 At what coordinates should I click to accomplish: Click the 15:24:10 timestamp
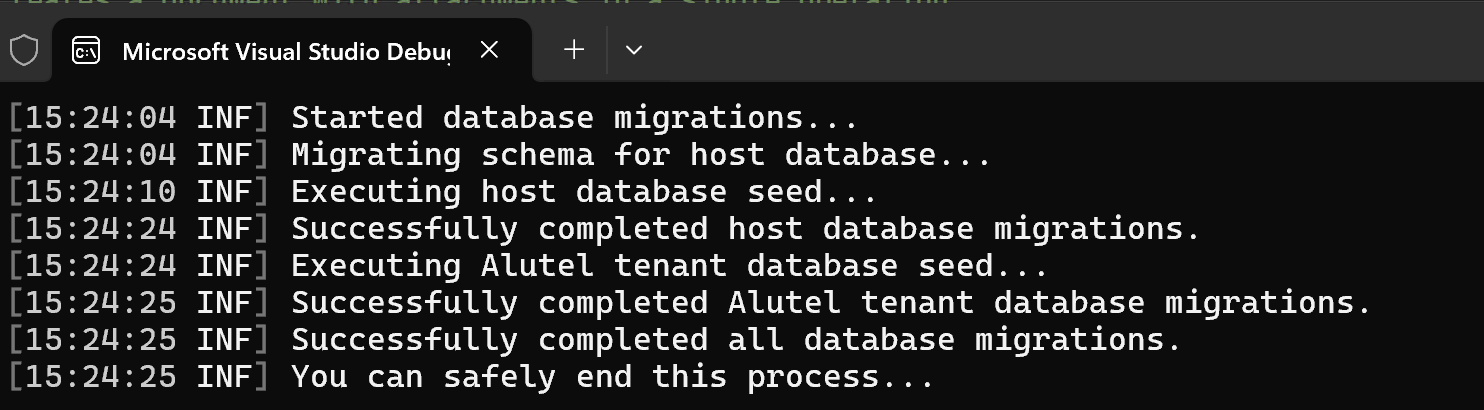100,192
